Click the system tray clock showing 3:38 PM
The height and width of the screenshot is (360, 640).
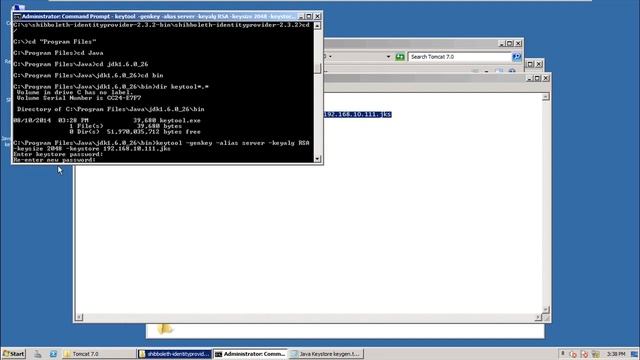[616, 354]
